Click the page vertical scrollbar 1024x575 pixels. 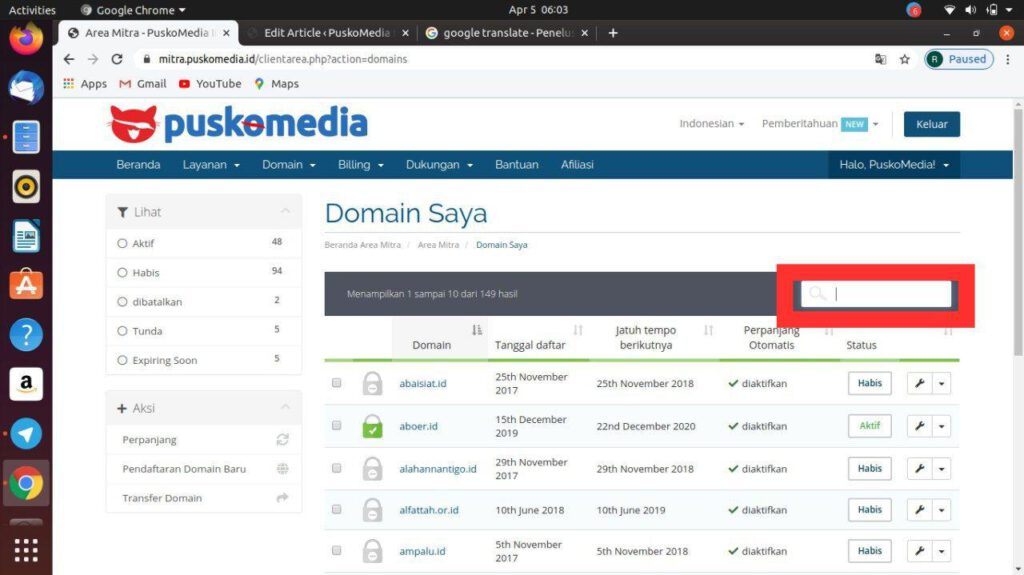point(1018,232)
